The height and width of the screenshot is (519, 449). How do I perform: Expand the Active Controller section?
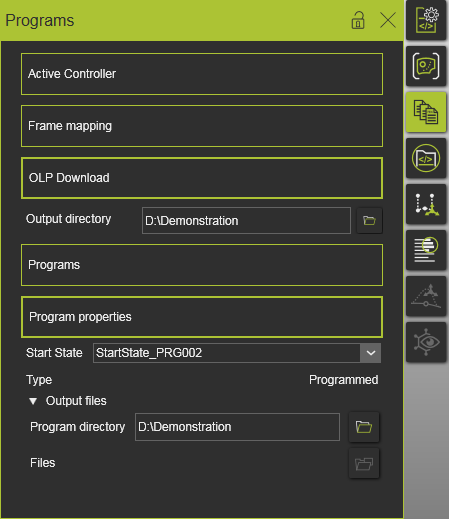[x=202, y=74]
